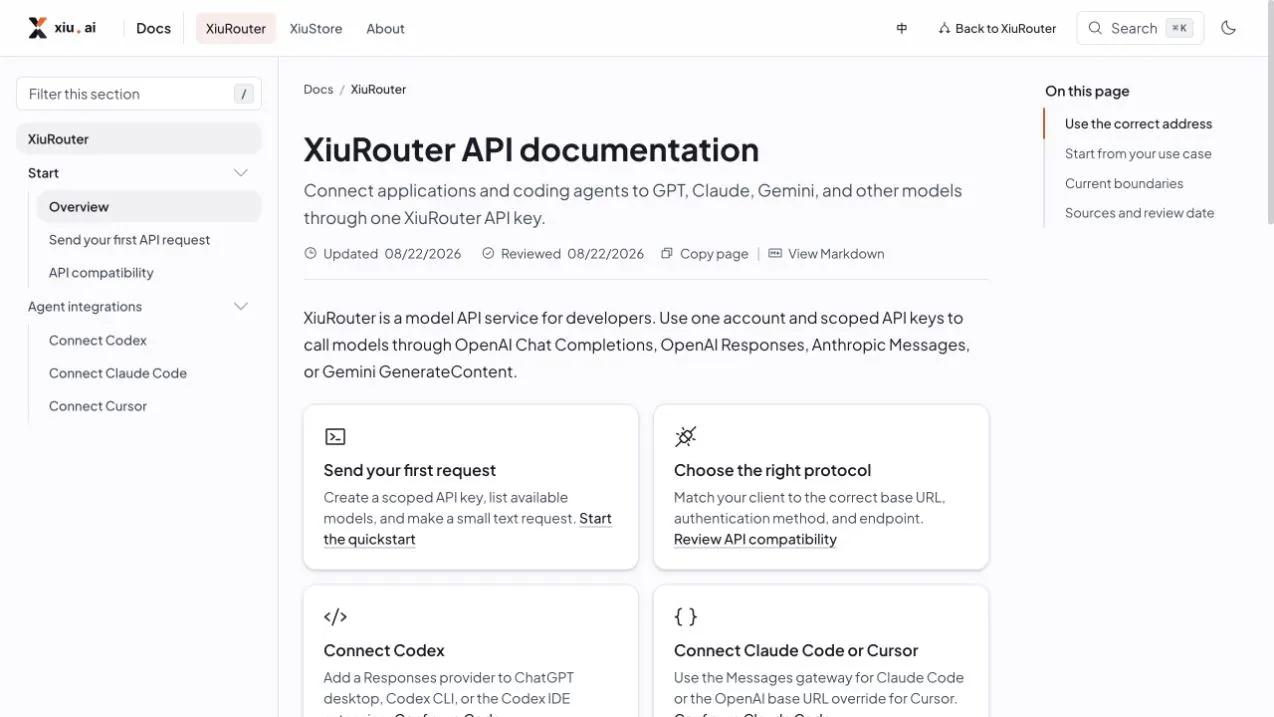Screen dimensions: 1274x717
Task: Click Connect Claude Code or Cursor heading
Action: pyautogui.click(x=796, y=650)
